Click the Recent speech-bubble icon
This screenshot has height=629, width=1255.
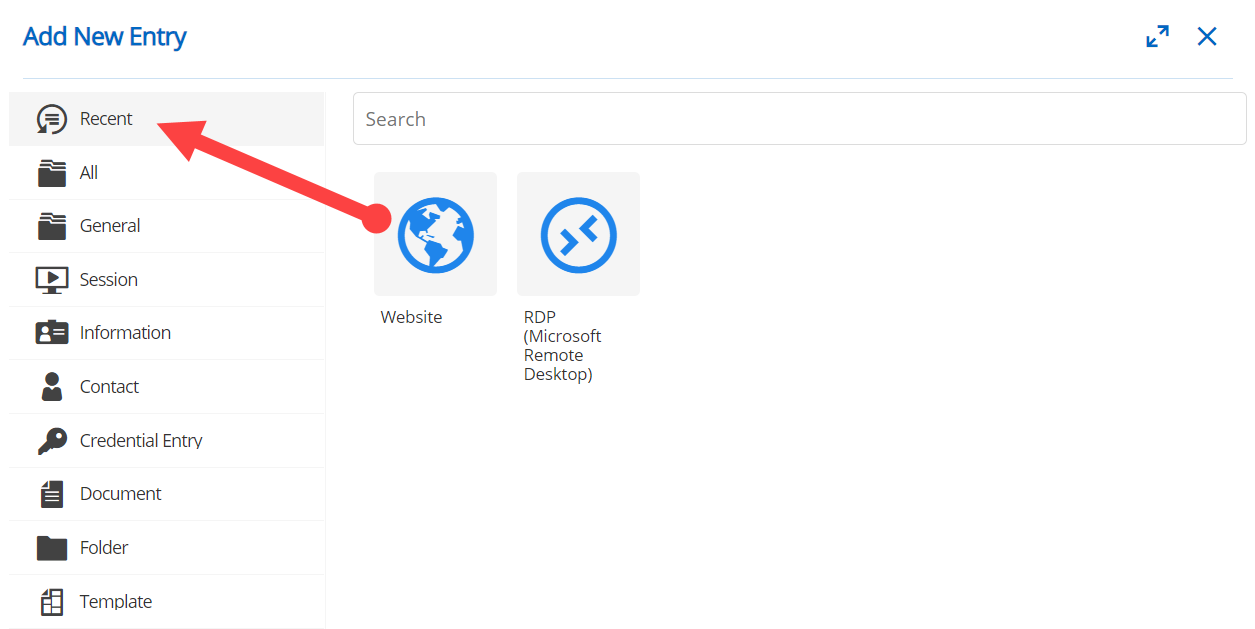52,119
